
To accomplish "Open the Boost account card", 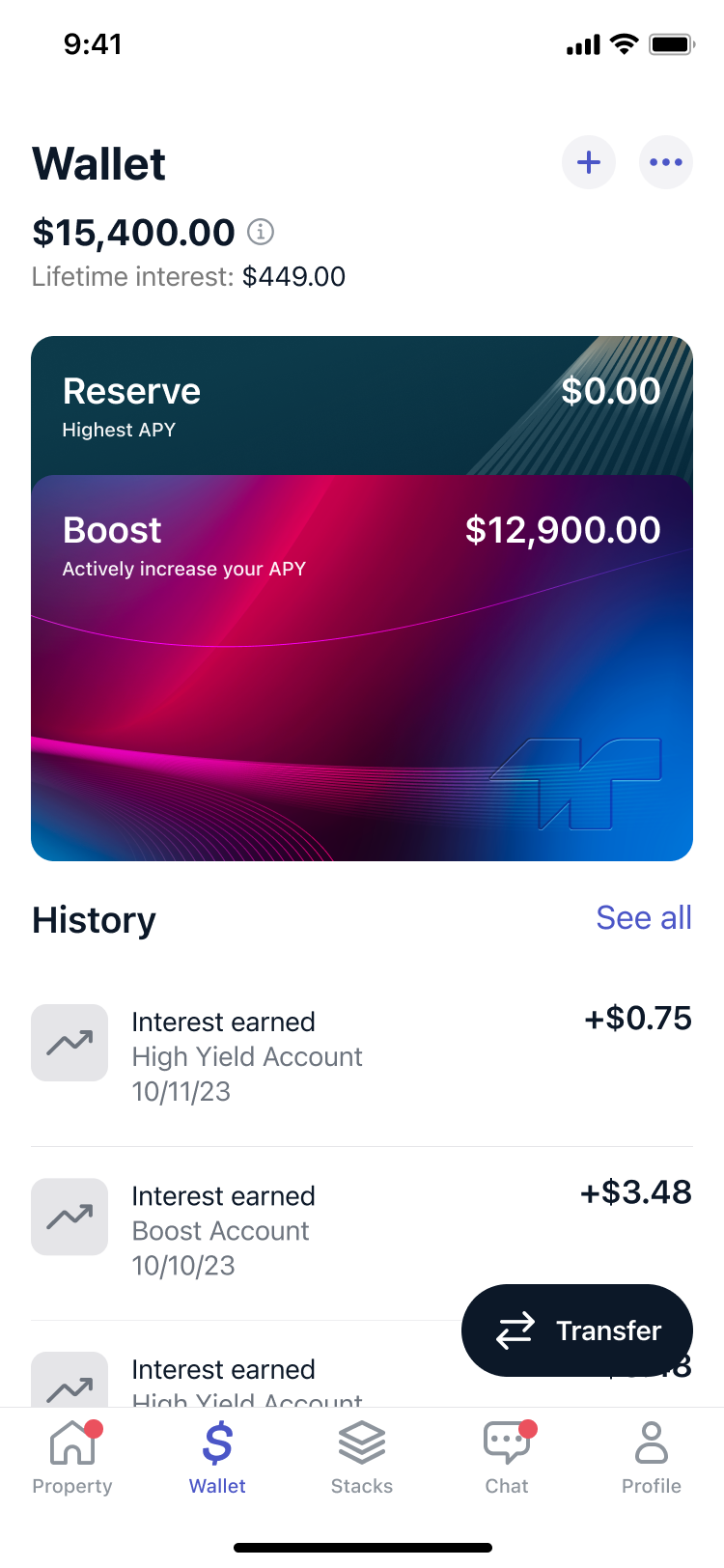I will tap(362, 668).
